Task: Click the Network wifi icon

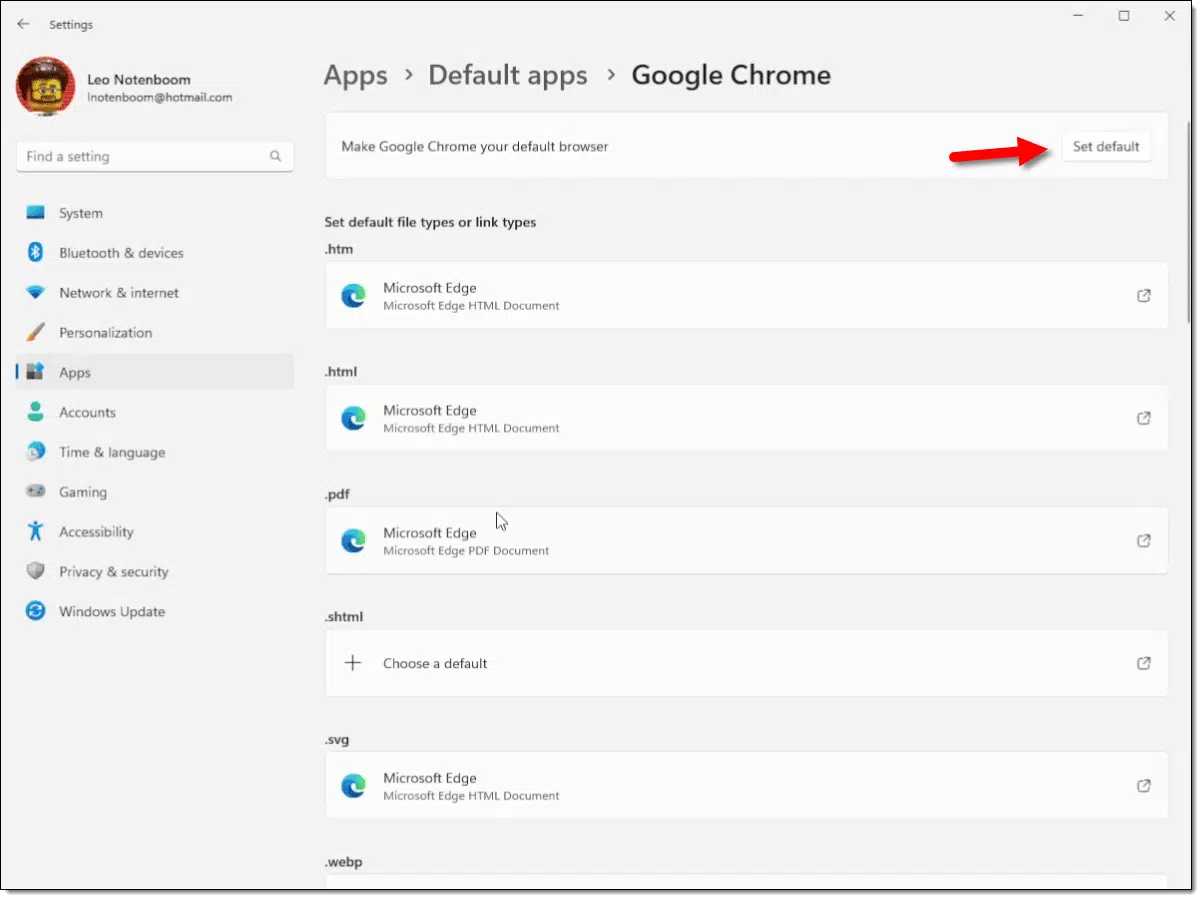Action: point(36,293)
